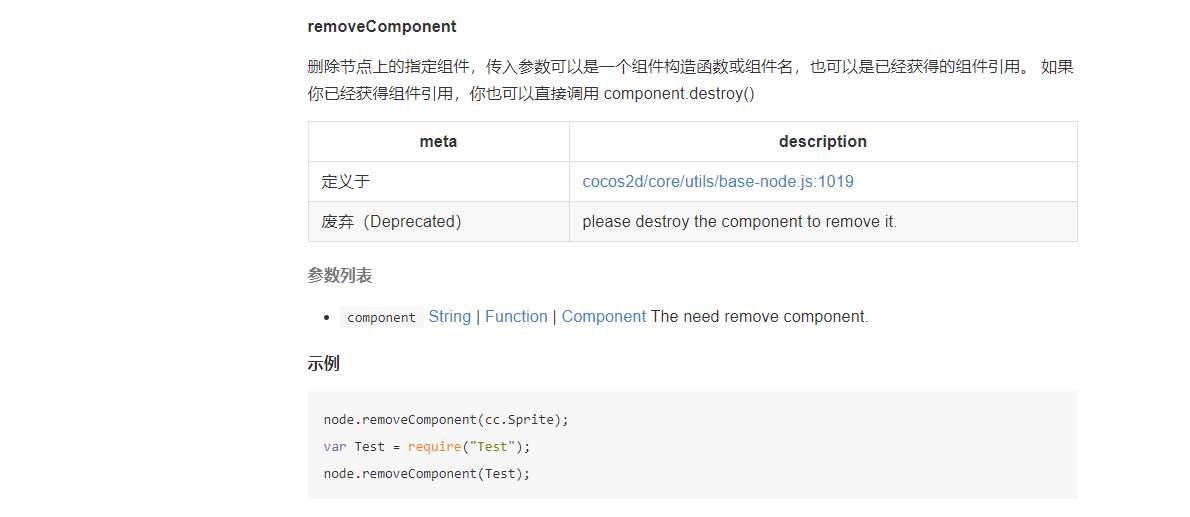Click the node.removeComponent(cc.Sprite) code line

[x=446, y=419]
